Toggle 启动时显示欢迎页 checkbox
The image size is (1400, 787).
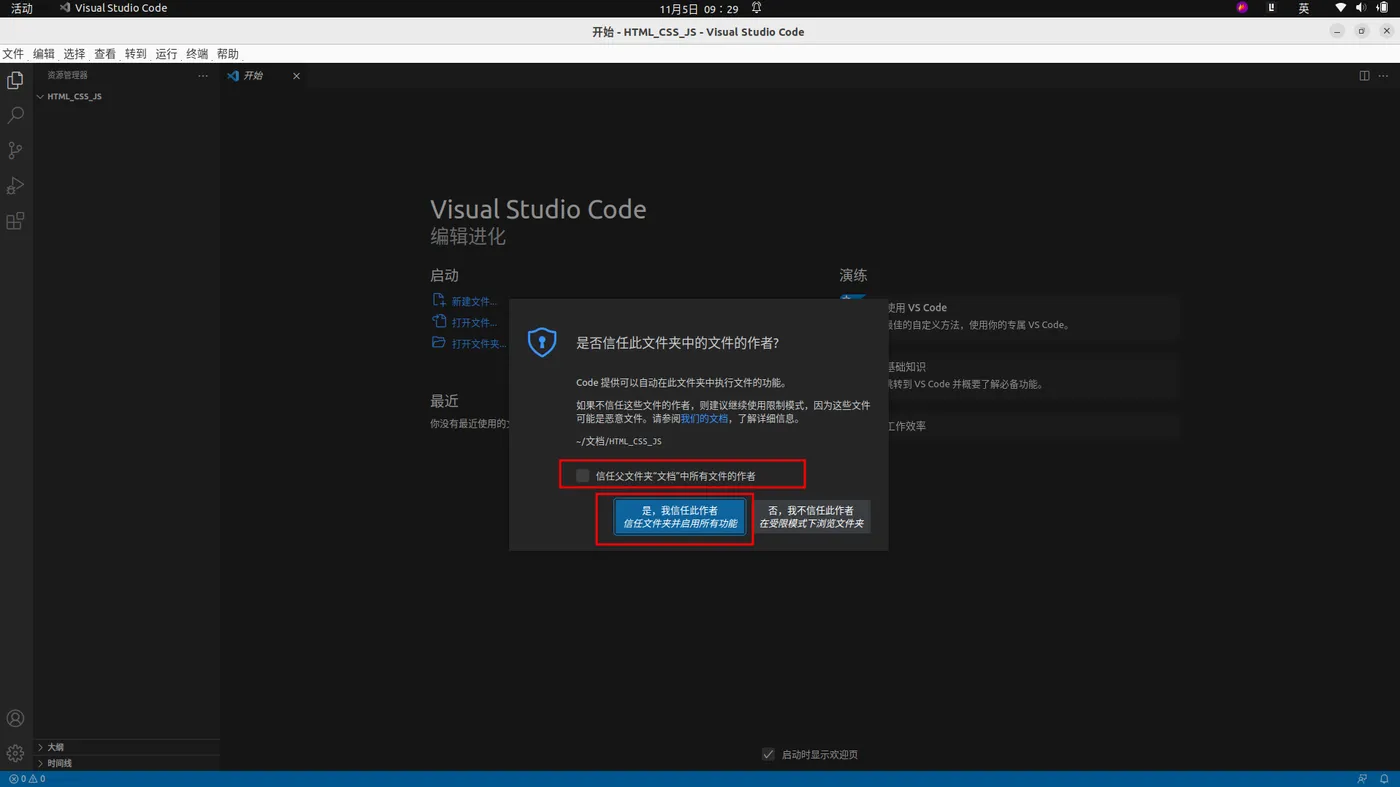point(768,754)
